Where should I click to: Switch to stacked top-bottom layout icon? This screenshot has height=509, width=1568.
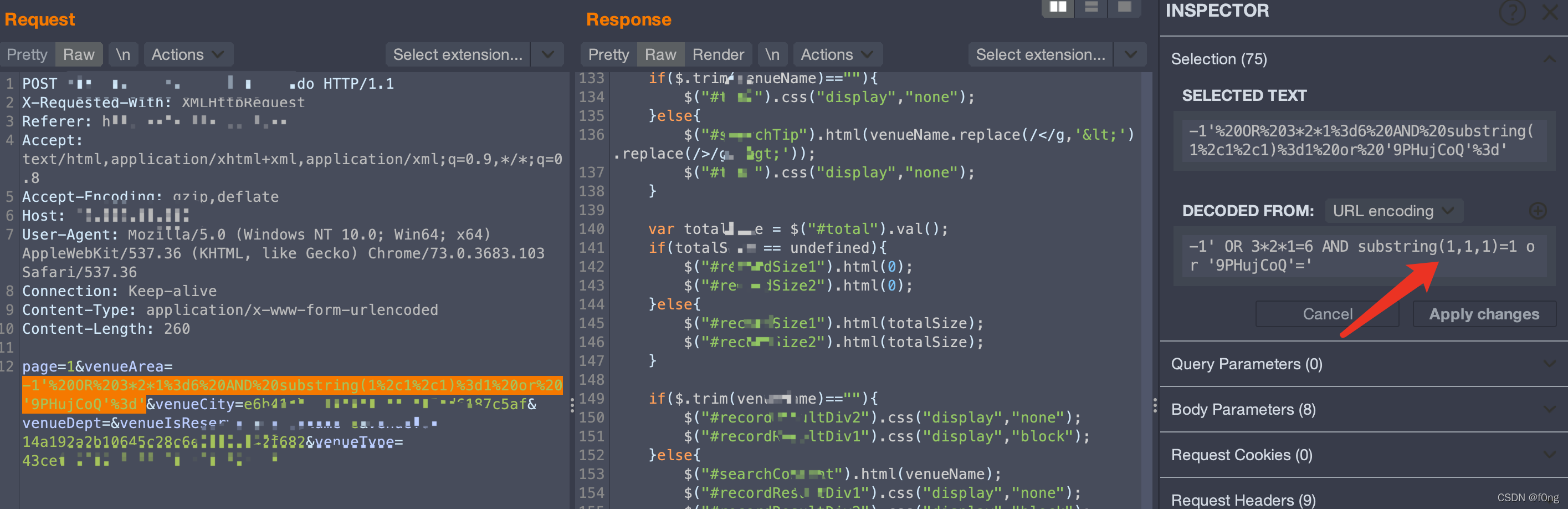1092,8
